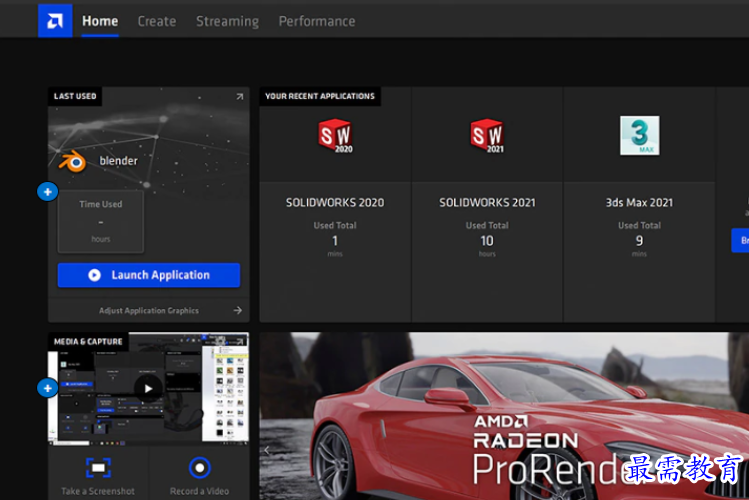The image size is (749, 500).
Task: Click the Blender application icon
Action: pos(73,161)
